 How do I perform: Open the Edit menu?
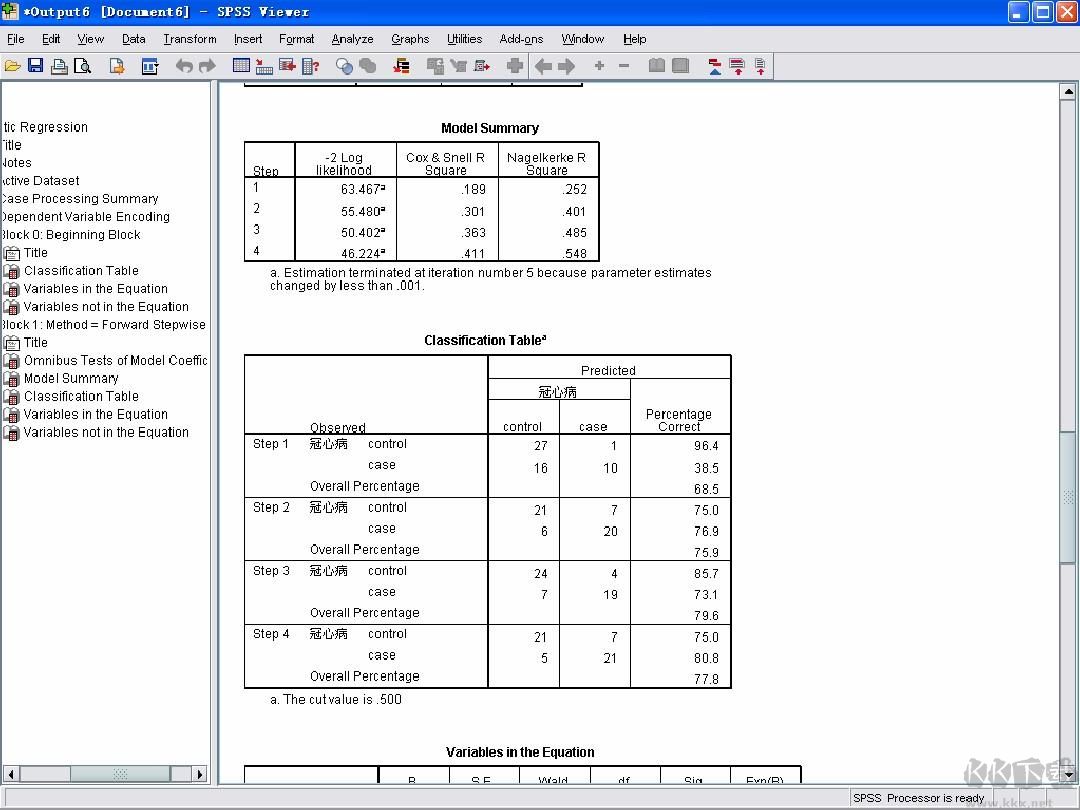[x=51, y=39]
